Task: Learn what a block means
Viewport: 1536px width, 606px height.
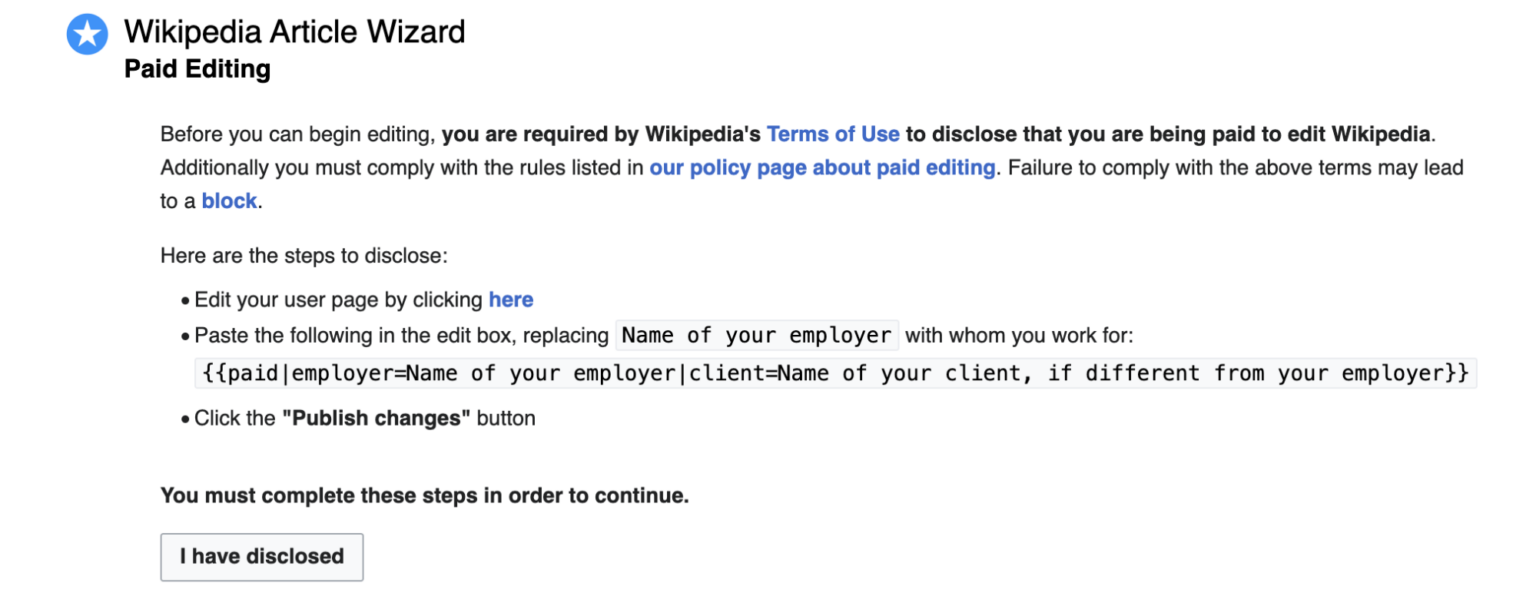Action: (x=228, y=200)
